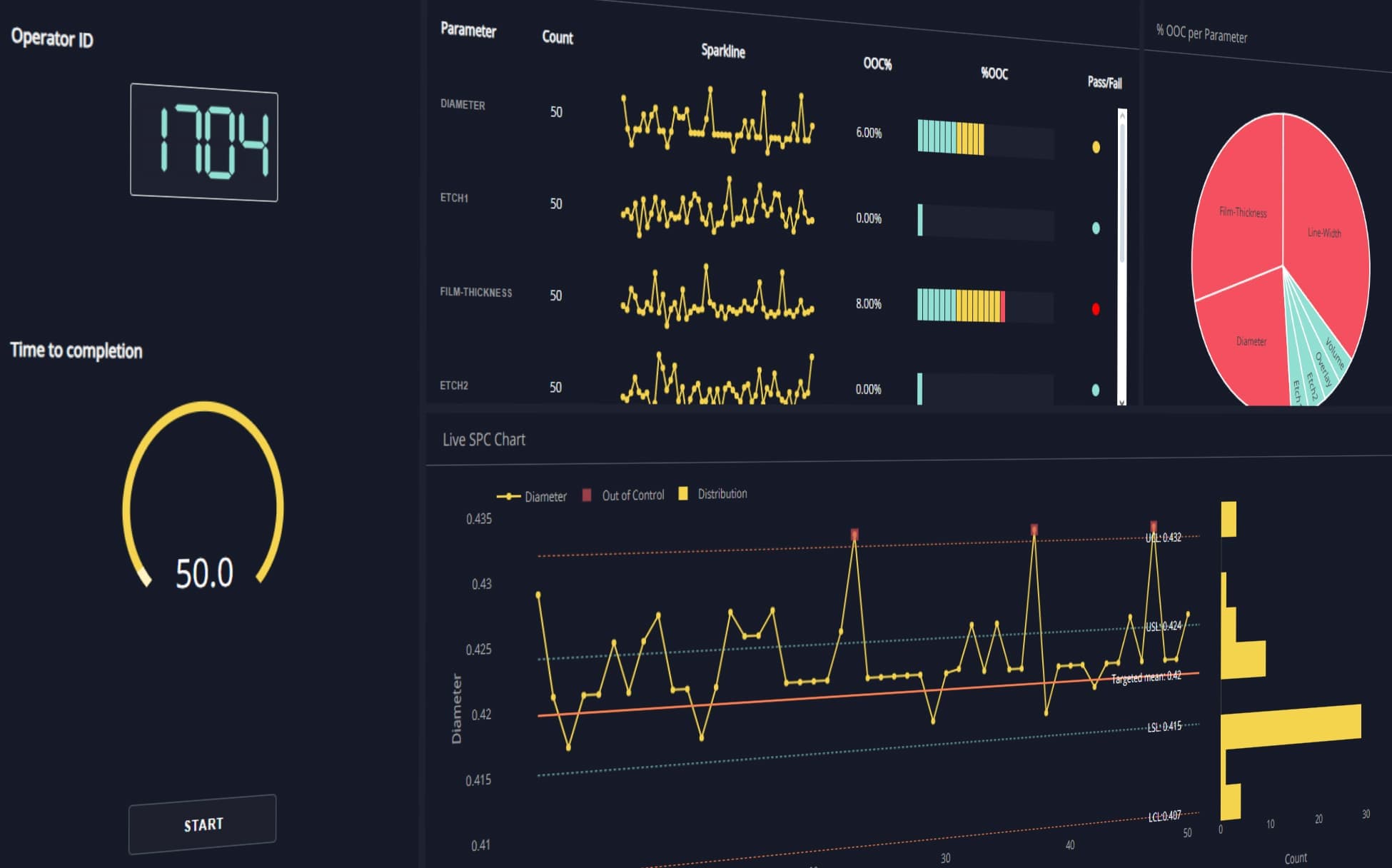
Task: Click scroll-down arrow of parameter table
Action: [x=1122, y=402]
